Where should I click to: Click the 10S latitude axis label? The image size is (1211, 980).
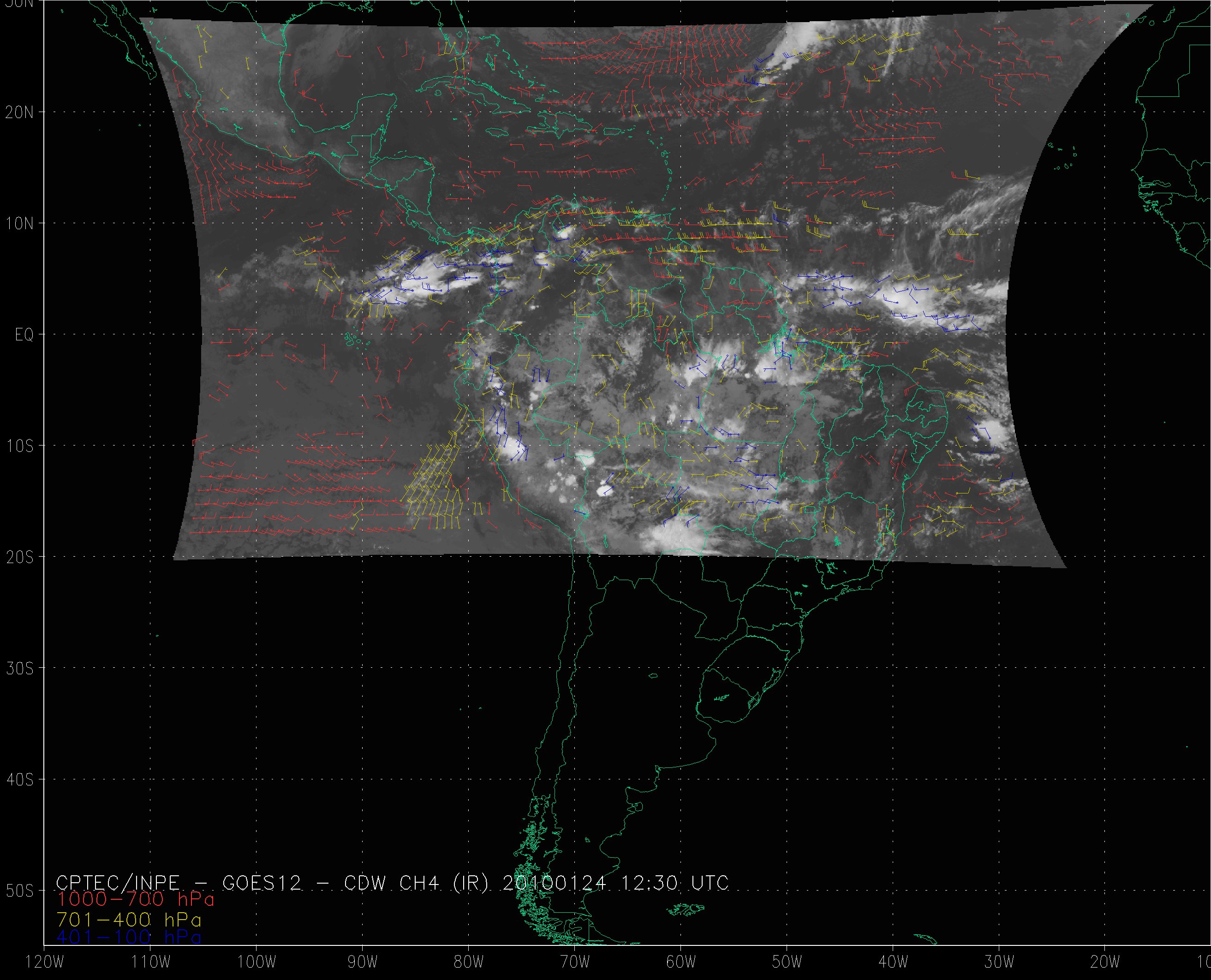(20, 446)
